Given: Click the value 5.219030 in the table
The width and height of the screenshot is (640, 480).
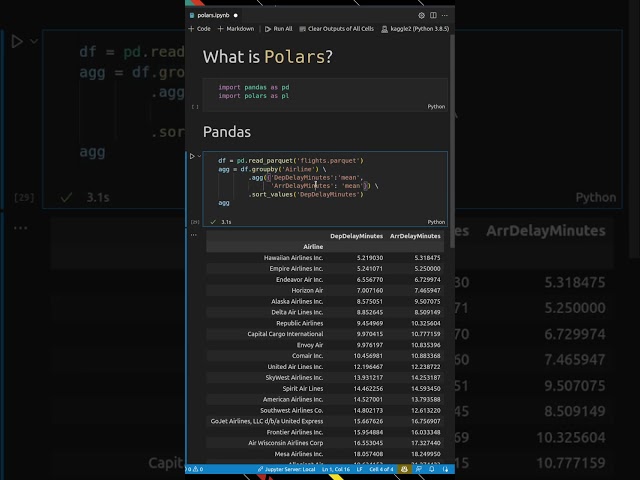Looking at the screenshot, I should [370, 258].
